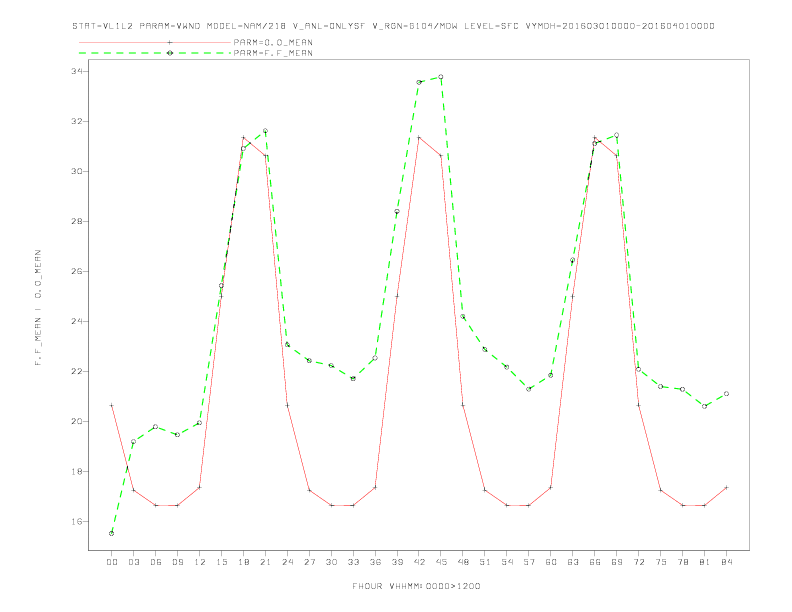Click x-axis tick label 81

(705, 562)
